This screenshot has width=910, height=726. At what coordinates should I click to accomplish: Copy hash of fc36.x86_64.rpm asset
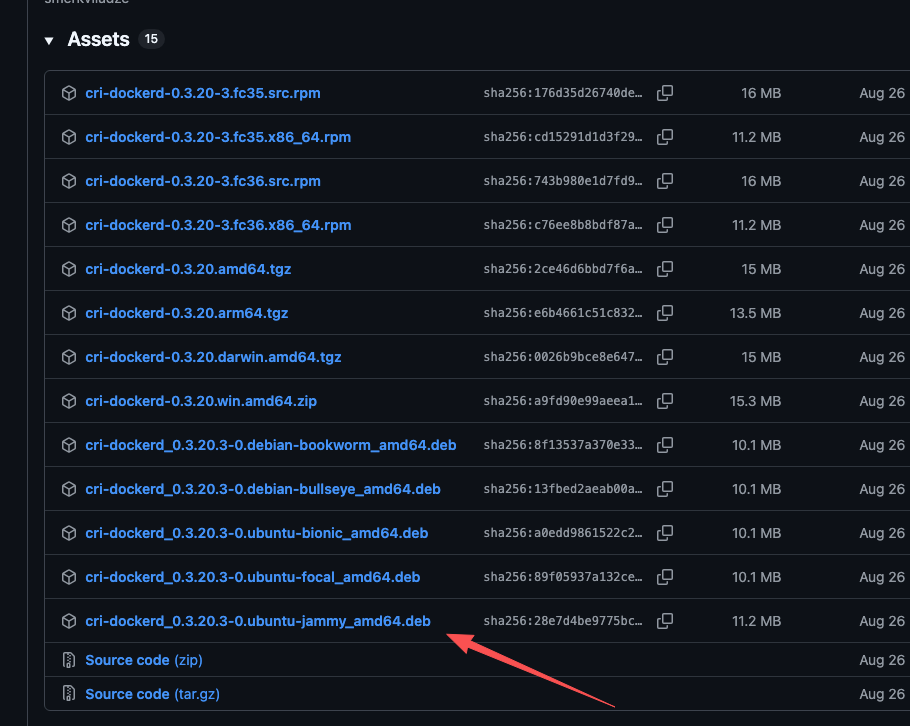pyautogui.click(x=665, y=225)
